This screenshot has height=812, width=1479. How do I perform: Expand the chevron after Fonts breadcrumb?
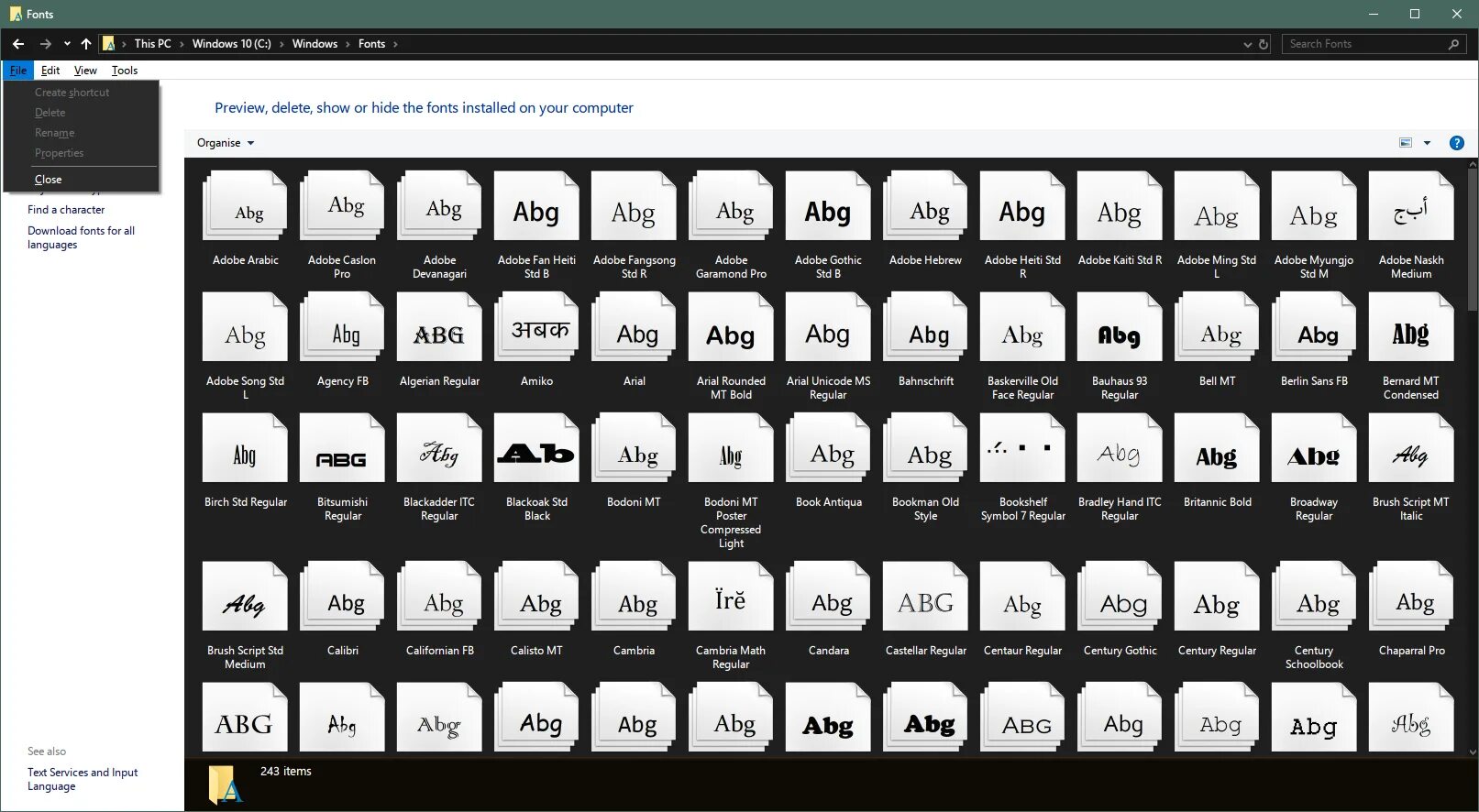pos(395,44)
